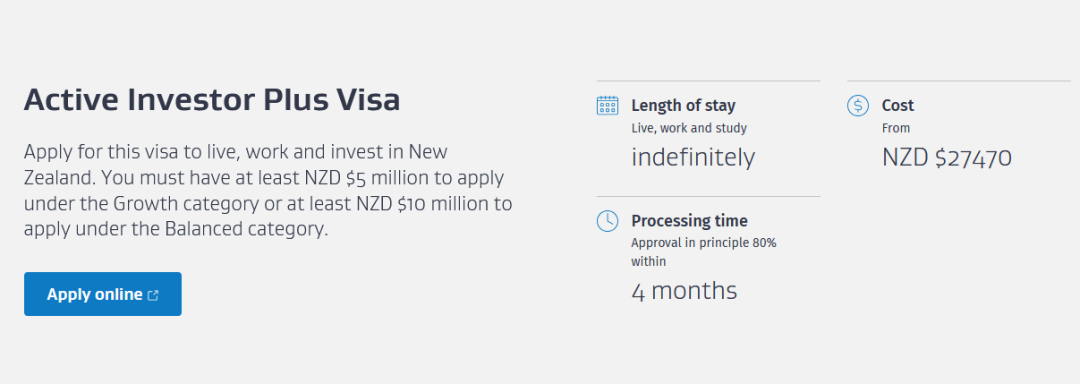Click the From text under Cost
The image size is (1080, 384).
[895, 128]
